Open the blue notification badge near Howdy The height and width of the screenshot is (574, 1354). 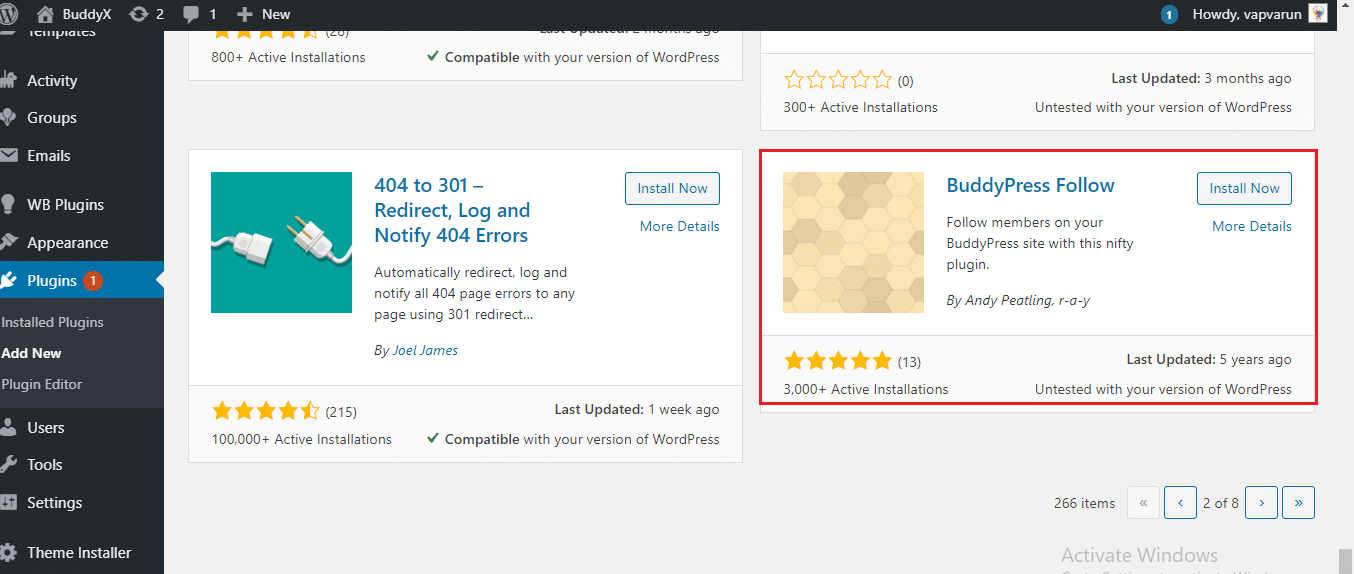tap(1169, 15)
